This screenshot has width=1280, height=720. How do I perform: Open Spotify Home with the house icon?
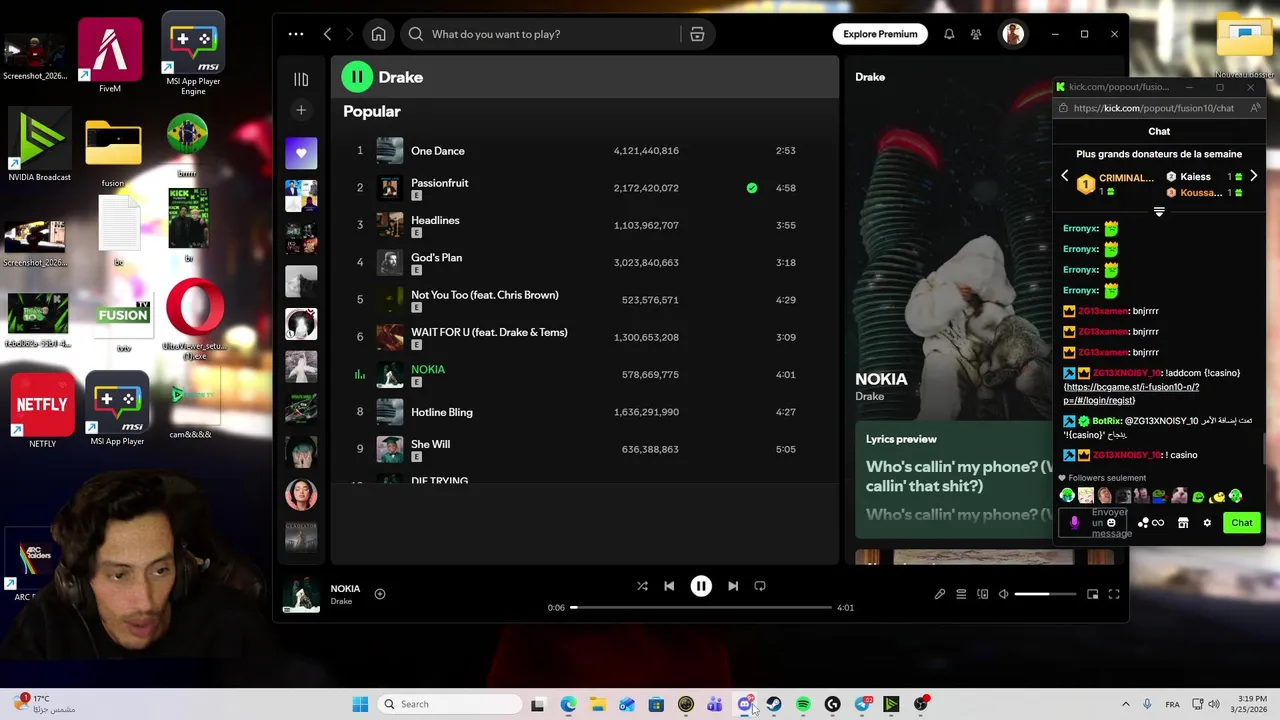(378, 34)
